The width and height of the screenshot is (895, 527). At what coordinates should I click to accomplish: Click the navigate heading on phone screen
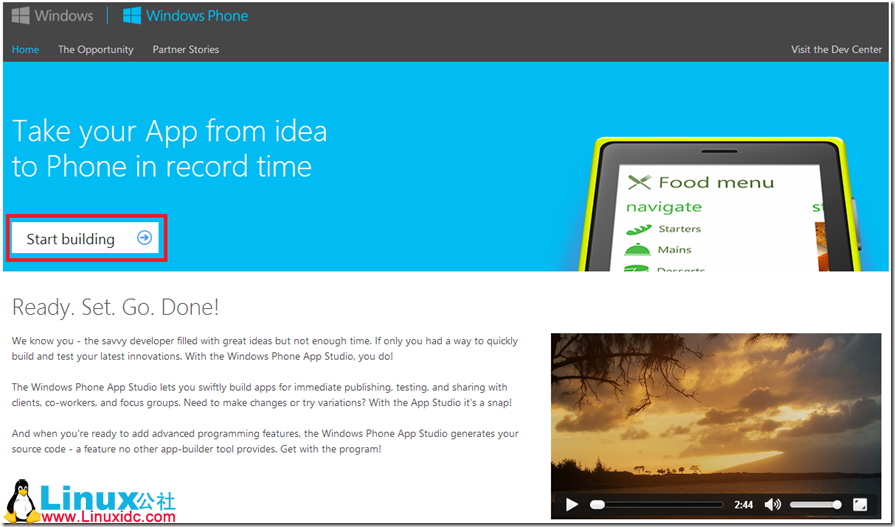coord(664,207)
